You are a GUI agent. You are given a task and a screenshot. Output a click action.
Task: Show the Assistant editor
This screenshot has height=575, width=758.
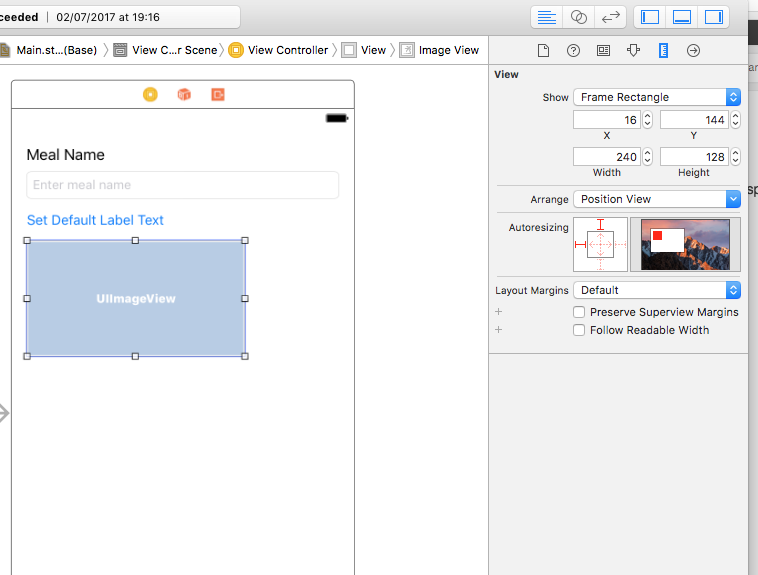click(x=579, y=17)
